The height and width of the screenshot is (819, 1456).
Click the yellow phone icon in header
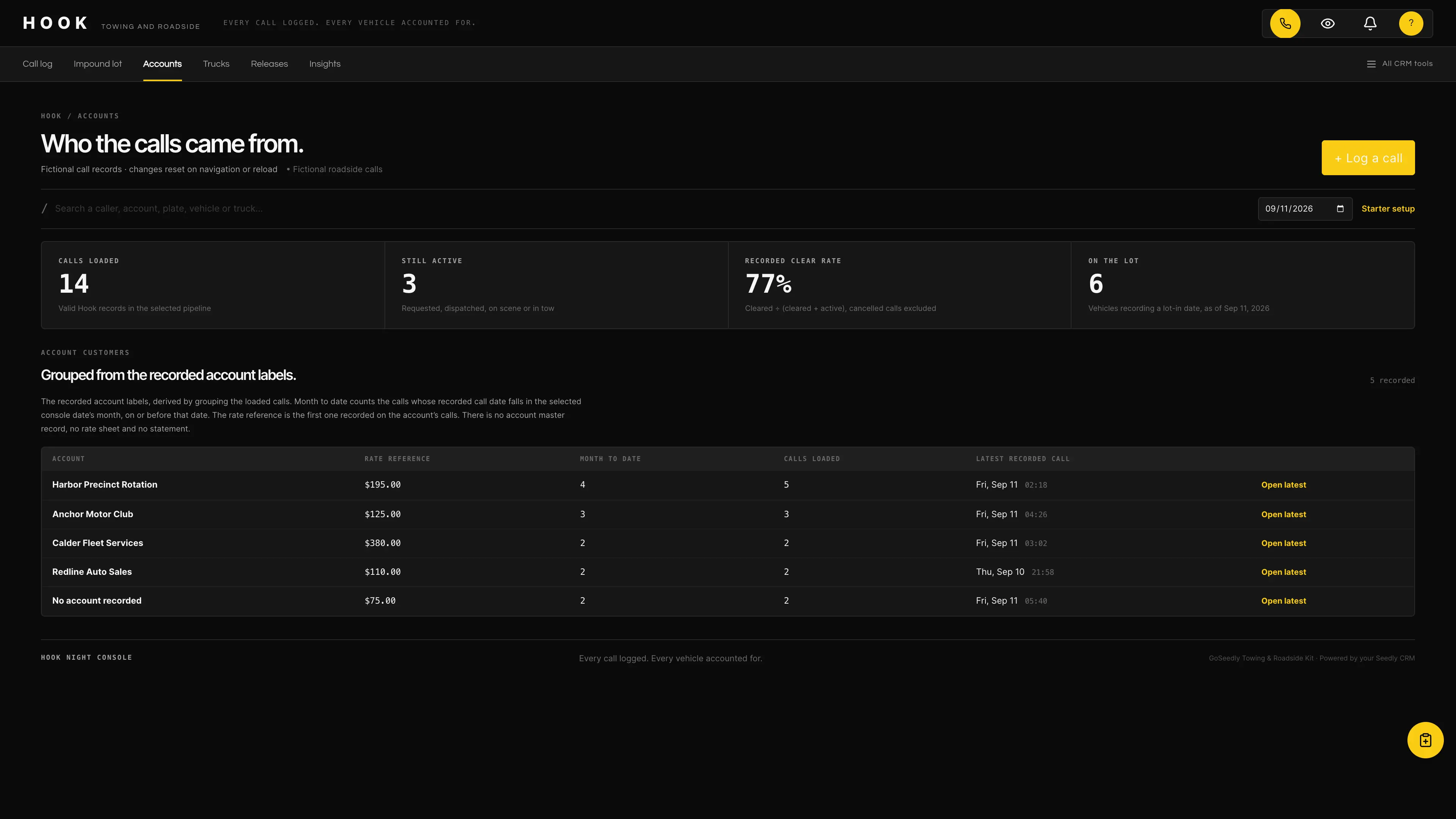[1285, 23]
